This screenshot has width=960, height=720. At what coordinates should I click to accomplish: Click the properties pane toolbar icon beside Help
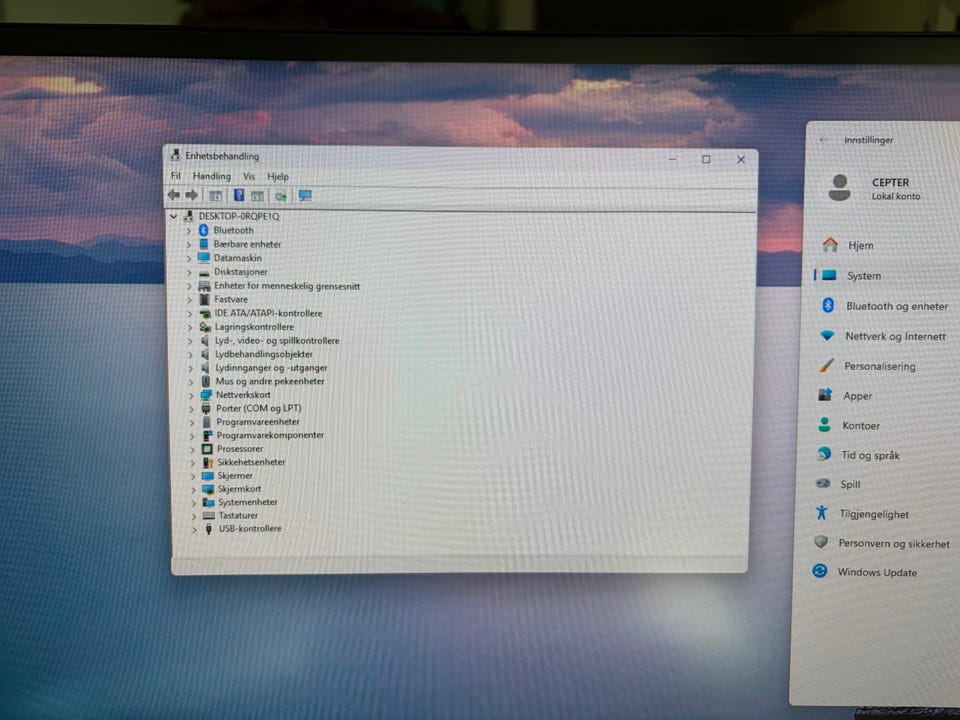tap(257, 195)
